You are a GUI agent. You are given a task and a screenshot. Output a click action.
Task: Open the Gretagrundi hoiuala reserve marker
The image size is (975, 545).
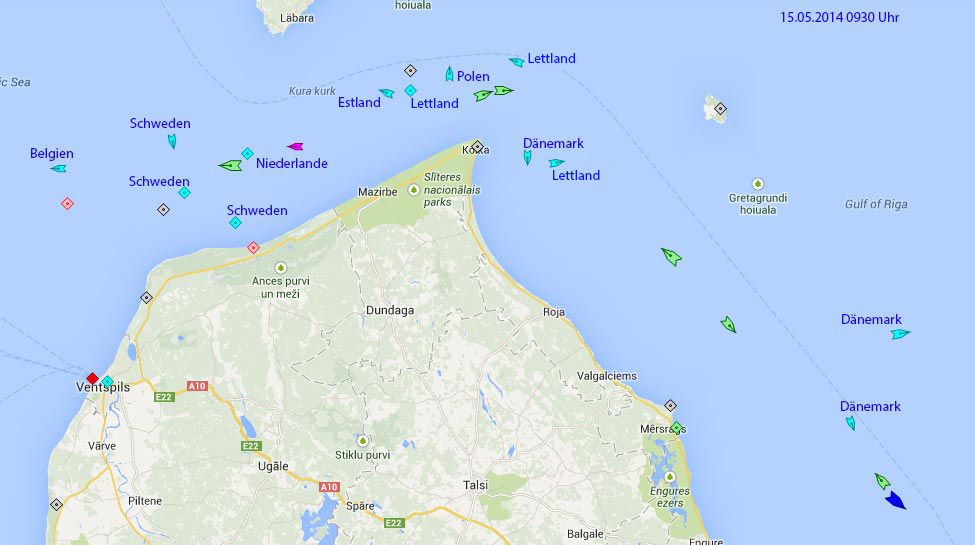757,184
